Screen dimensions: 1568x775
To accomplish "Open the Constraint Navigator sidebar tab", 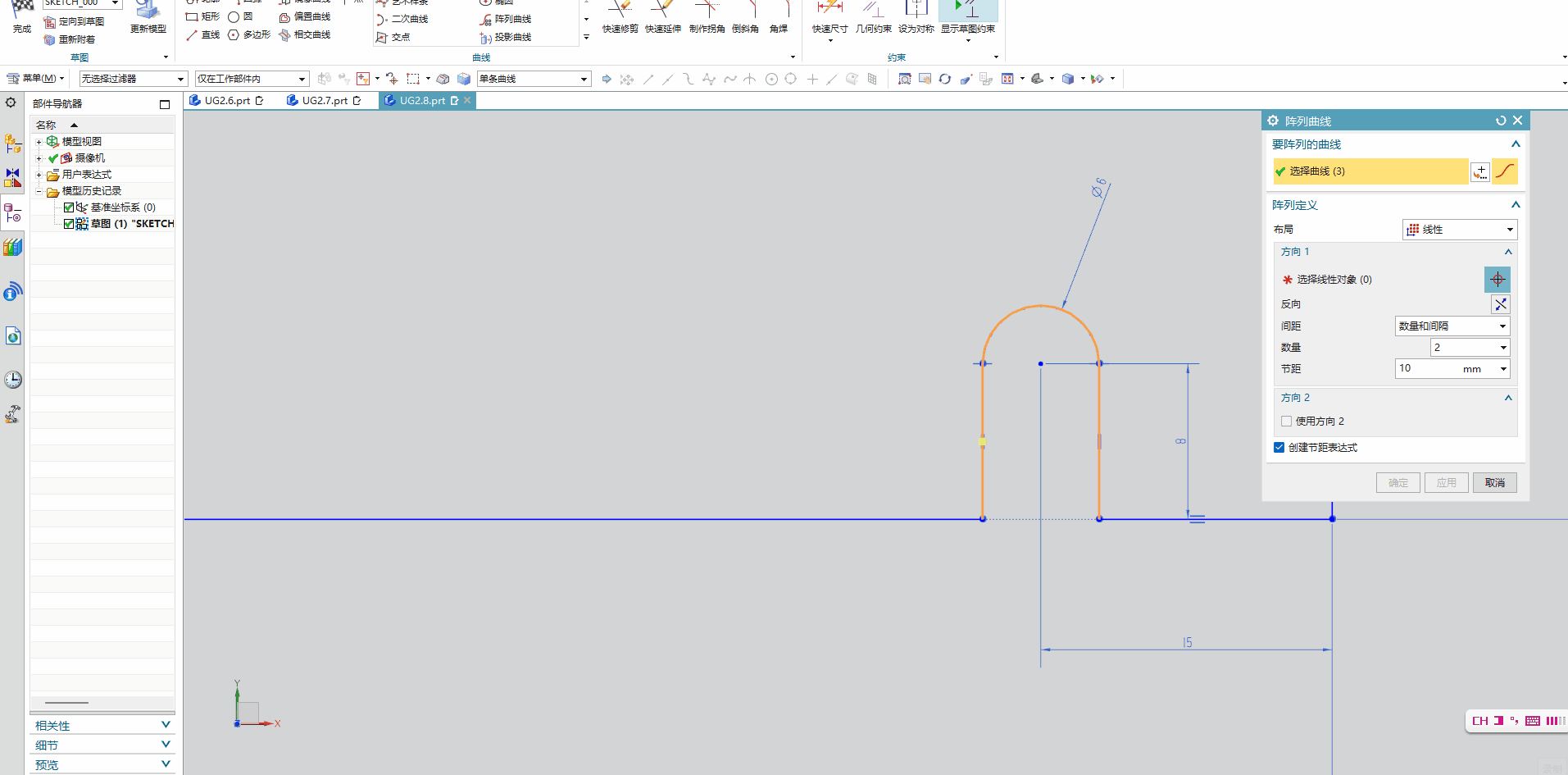I will 12,176.
